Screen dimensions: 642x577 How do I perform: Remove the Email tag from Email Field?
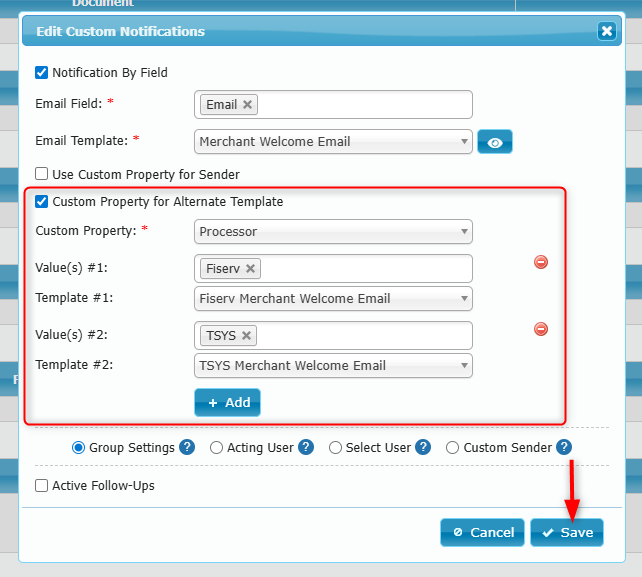248,105
